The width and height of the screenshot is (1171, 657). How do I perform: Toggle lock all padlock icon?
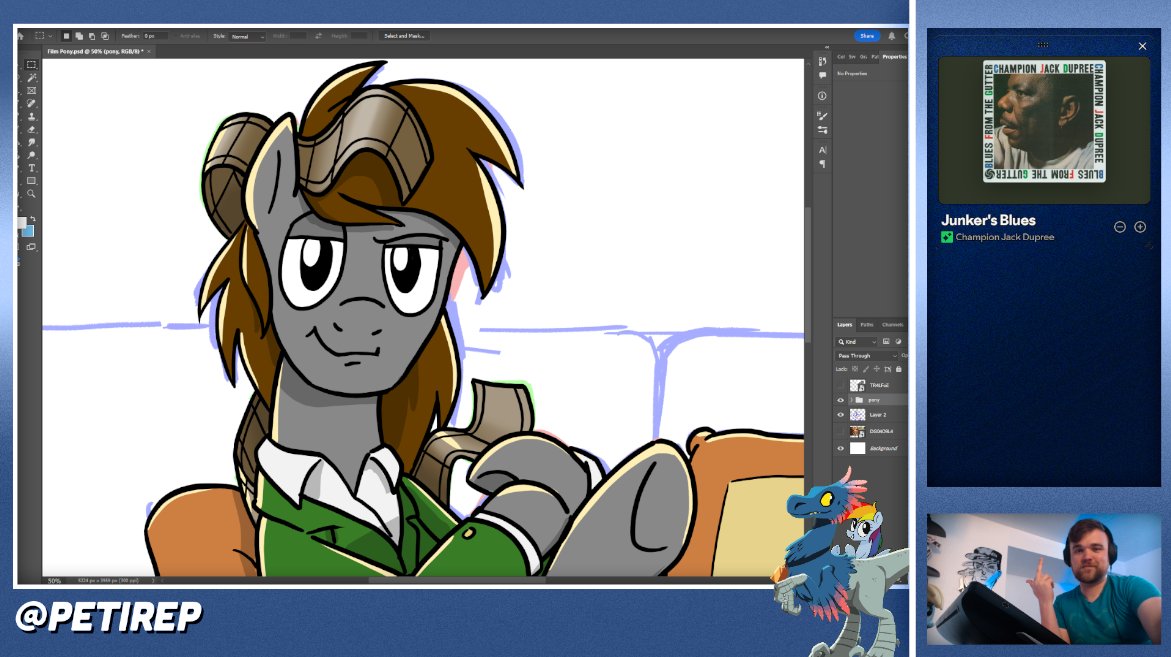[x=898, y=369]
